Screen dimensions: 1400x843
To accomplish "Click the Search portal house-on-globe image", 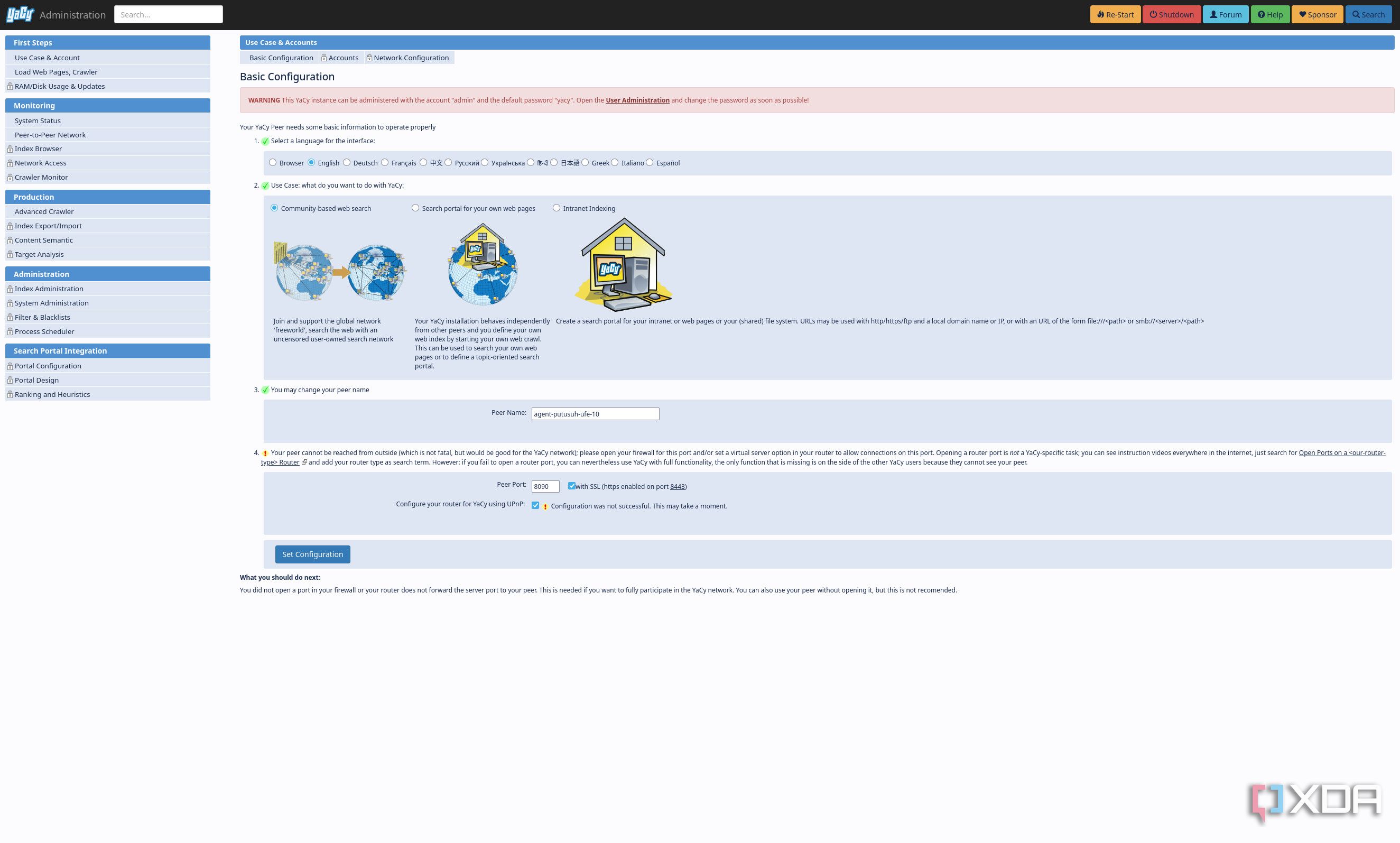I will pyautogui.click(x=482, y=264).
